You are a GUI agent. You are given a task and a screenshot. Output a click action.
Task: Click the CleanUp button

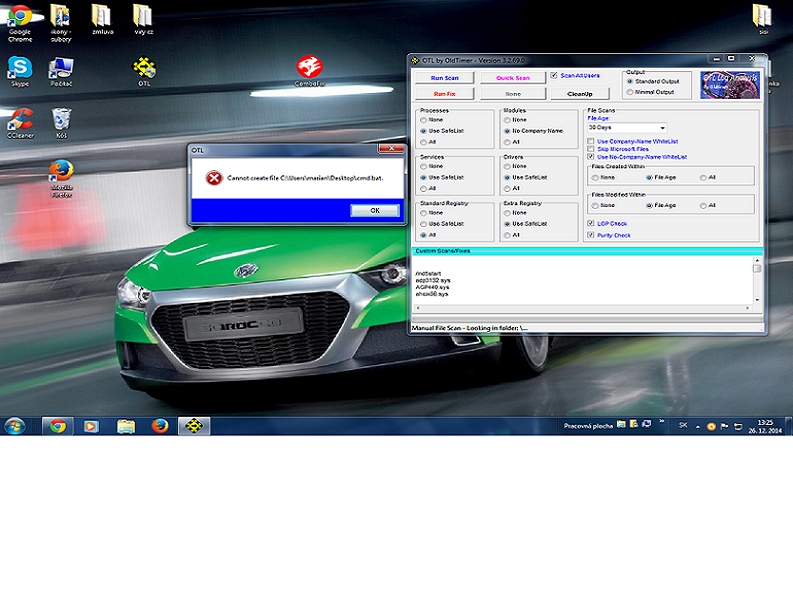[x=579, y=93]
